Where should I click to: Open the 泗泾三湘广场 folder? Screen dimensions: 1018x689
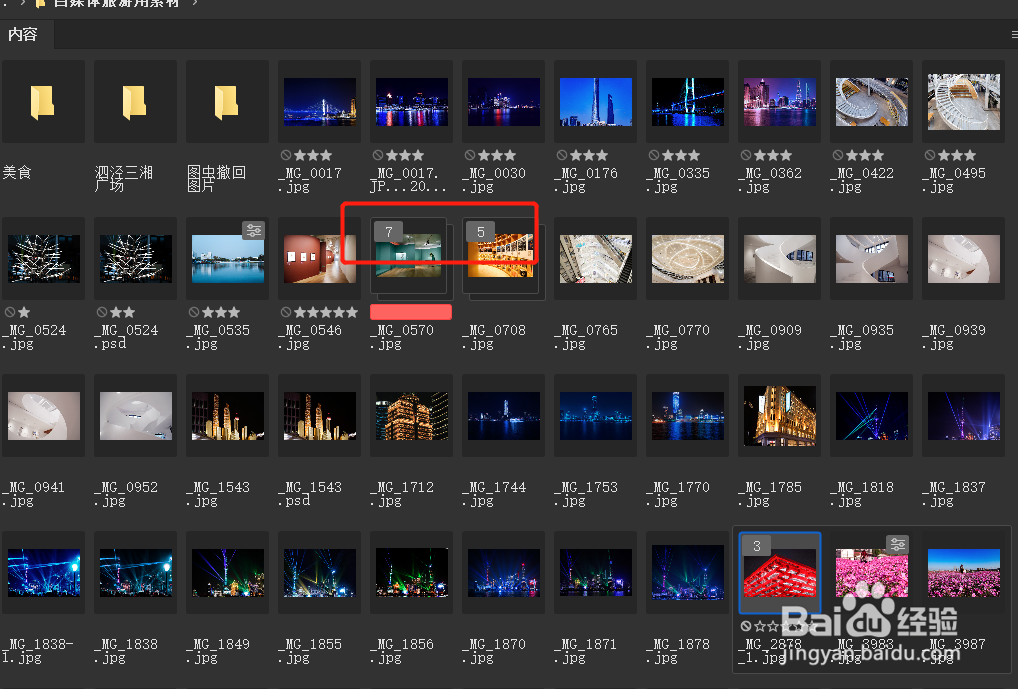135,100
